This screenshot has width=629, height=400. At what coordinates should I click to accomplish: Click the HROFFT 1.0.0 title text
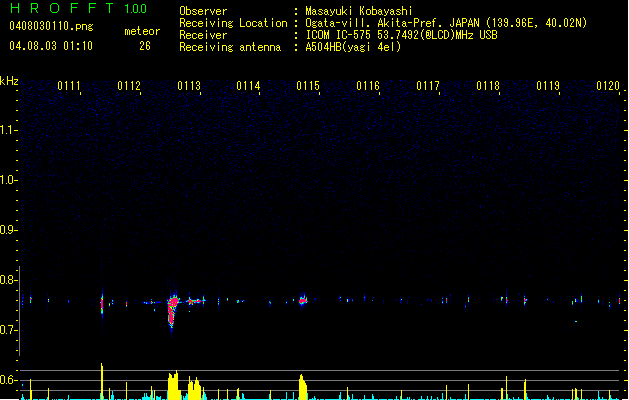(78, 8)
